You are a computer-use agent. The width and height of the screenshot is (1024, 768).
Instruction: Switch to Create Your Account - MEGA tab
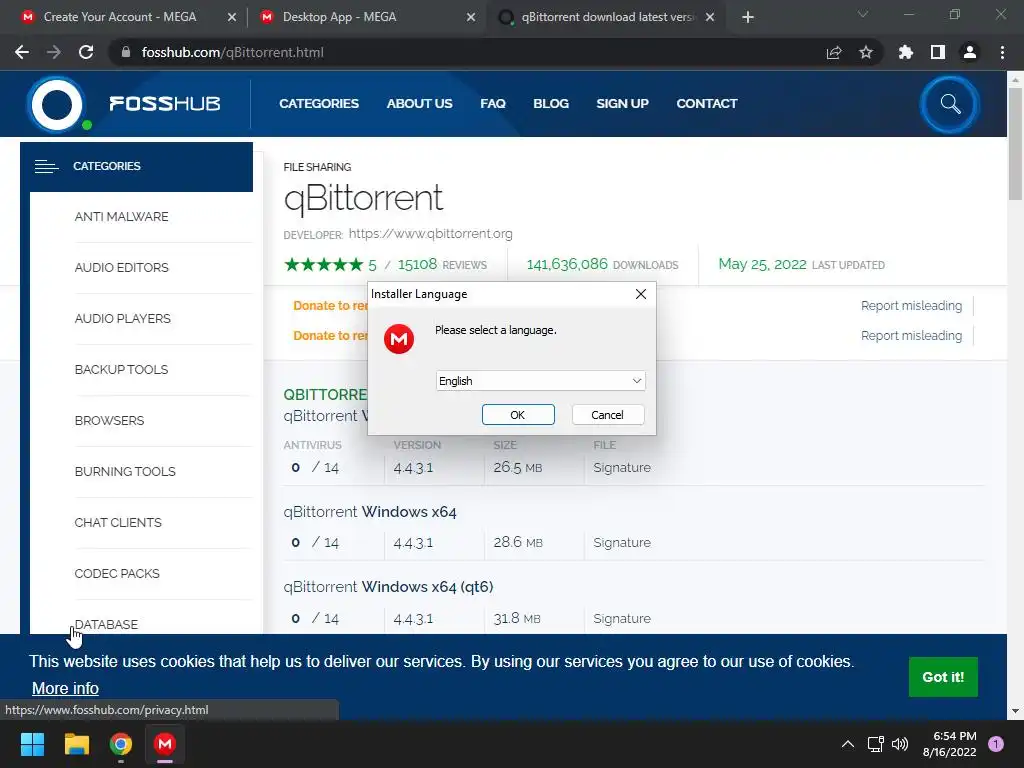(120, 17)
